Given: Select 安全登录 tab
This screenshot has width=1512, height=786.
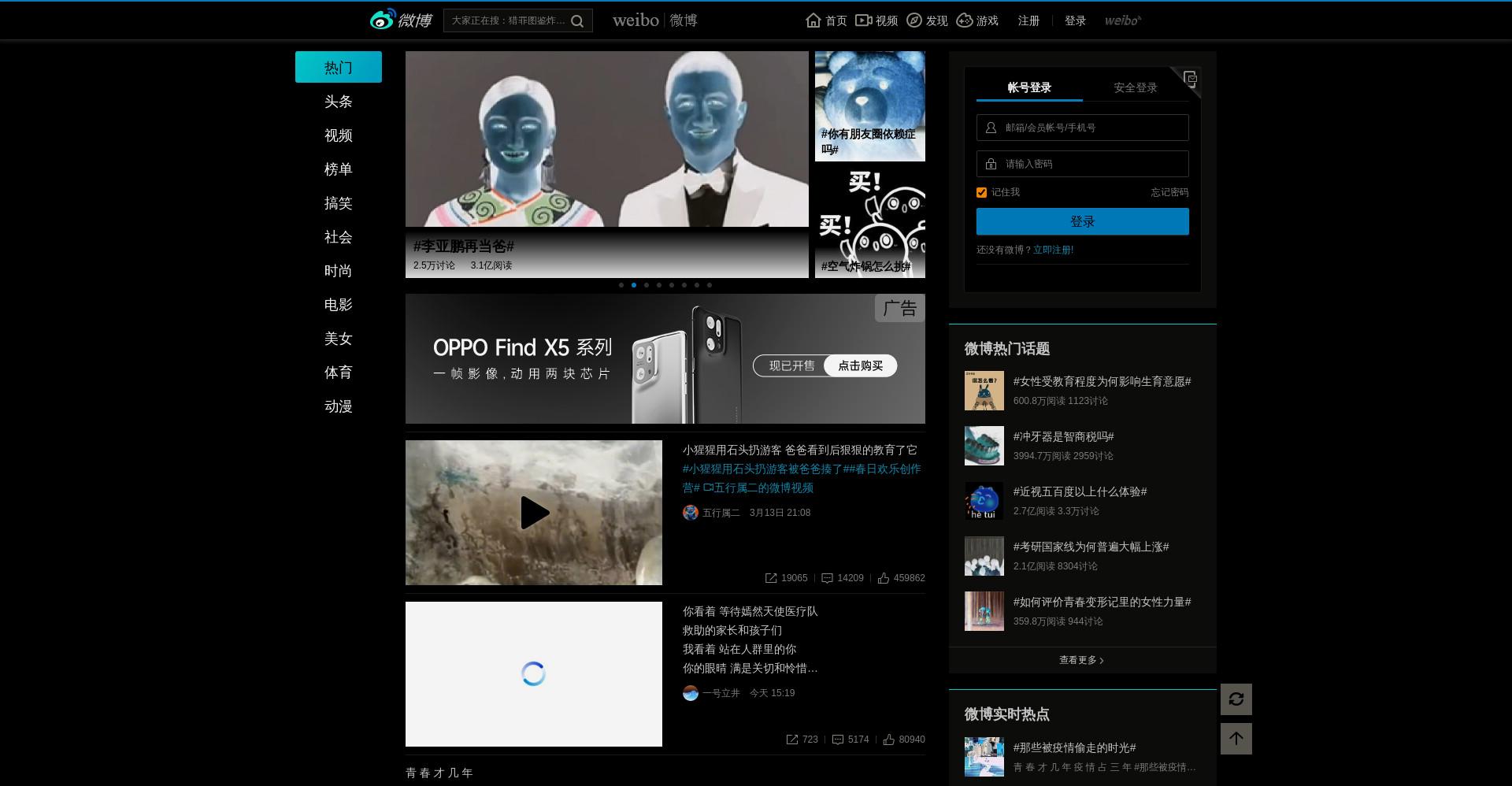Looking at the screenshot, I should click(x=1136, y=87).
